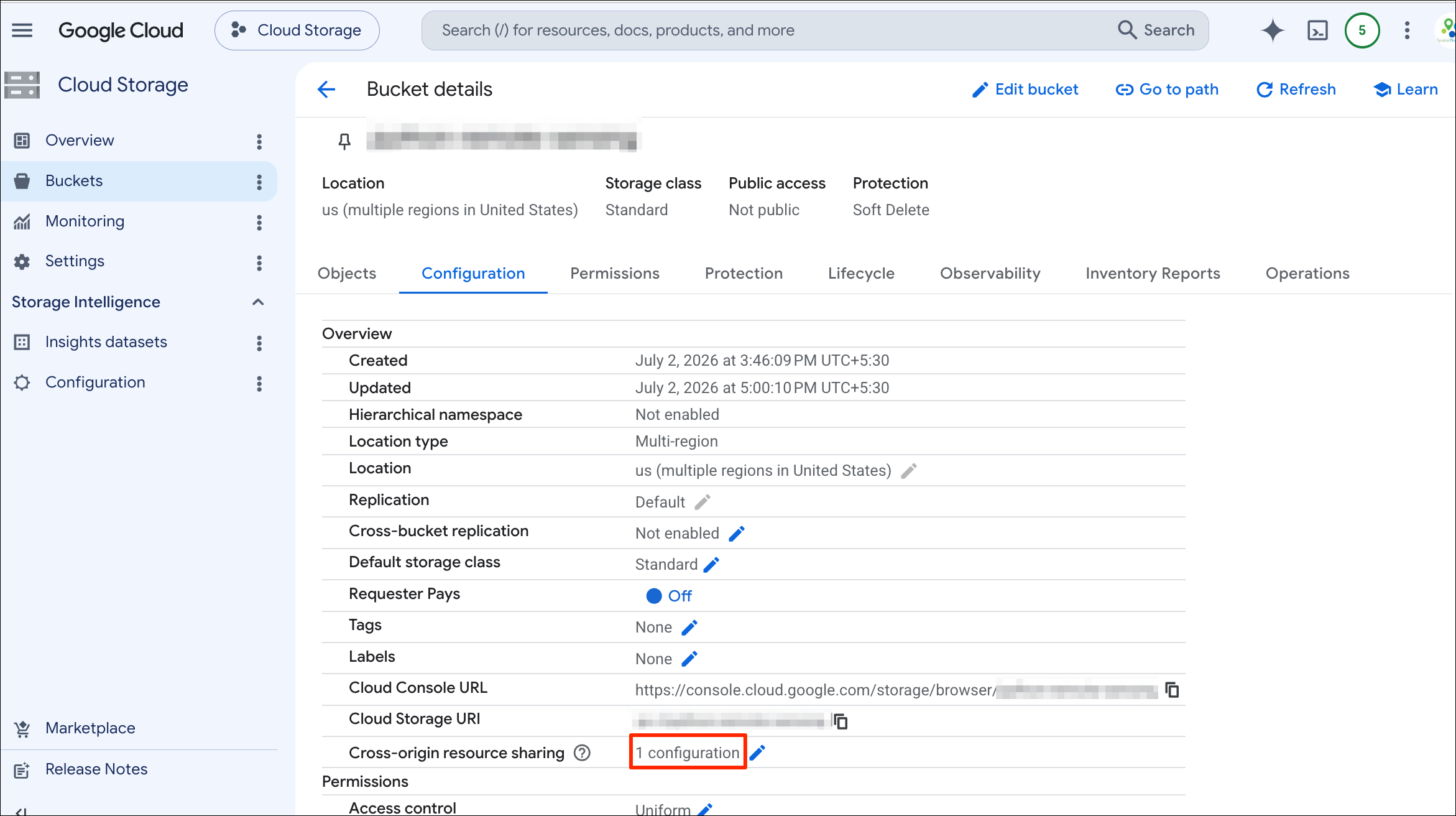Click the Cloud Storage sidebar heading

pos(122,85)
